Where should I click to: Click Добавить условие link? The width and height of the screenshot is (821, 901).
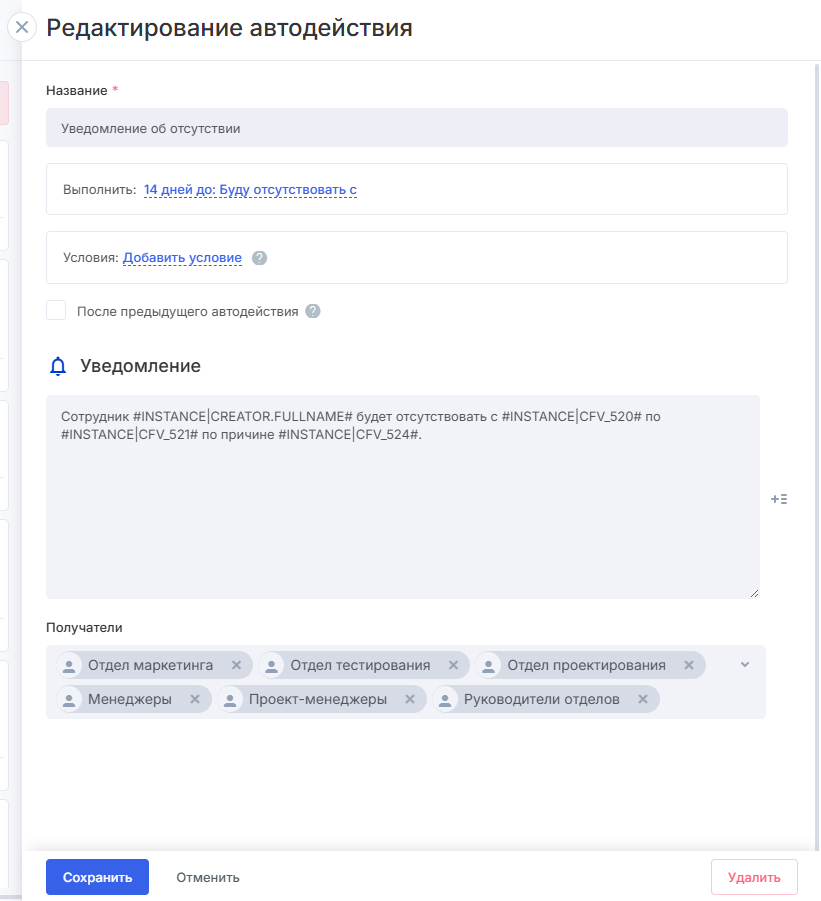182,258
